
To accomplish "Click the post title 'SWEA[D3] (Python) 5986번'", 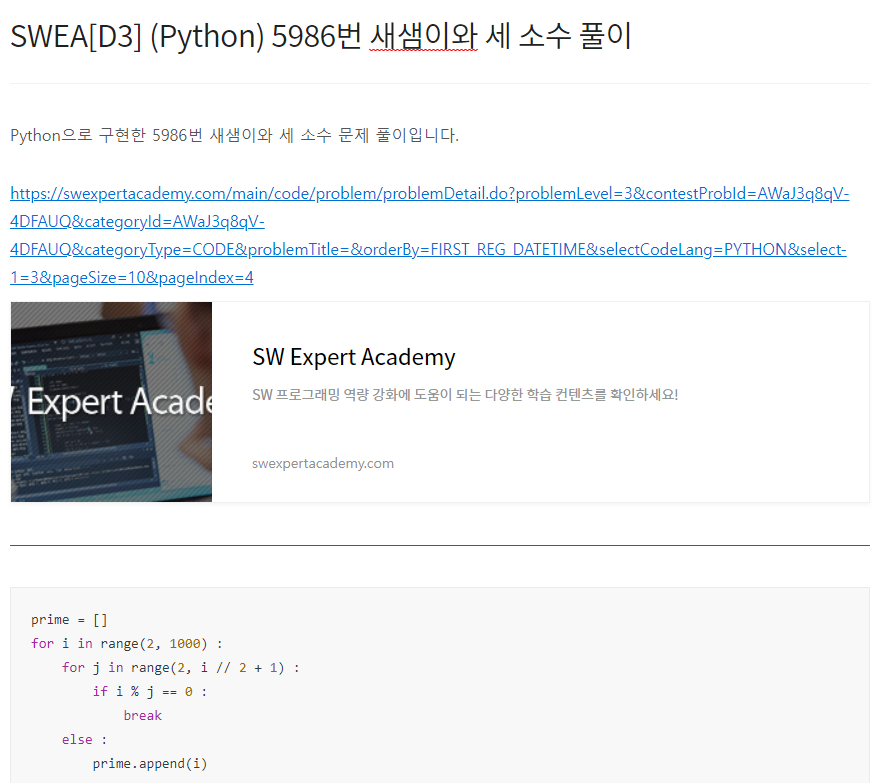I will pos(320,36).
